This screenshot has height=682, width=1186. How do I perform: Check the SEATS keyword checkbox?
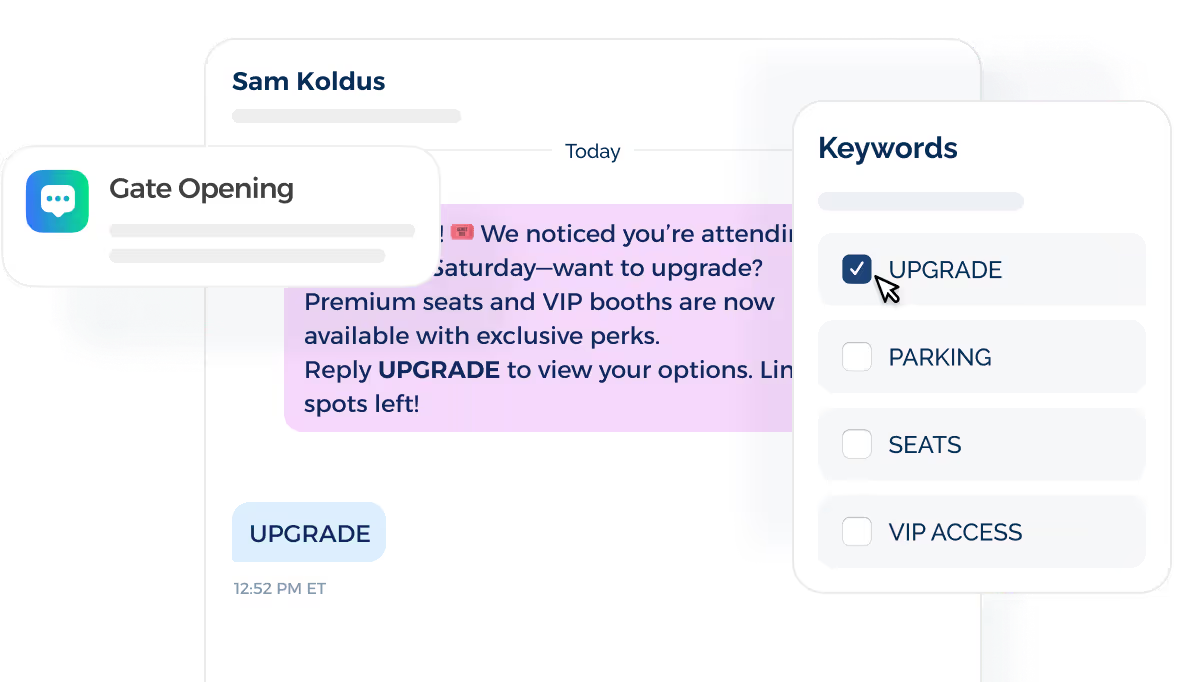point(856,444)
